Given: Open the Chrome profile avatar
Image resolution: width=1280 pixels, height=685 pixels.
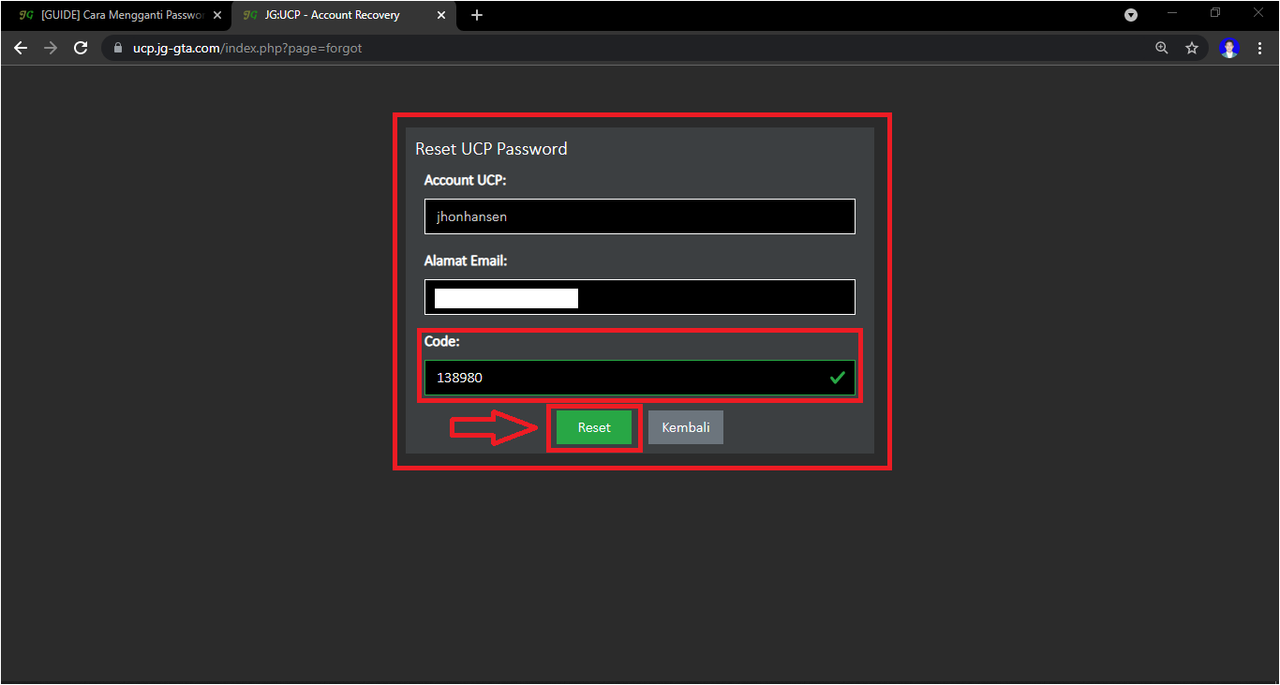Looking at the screenshot, I should pos(1230,48).
